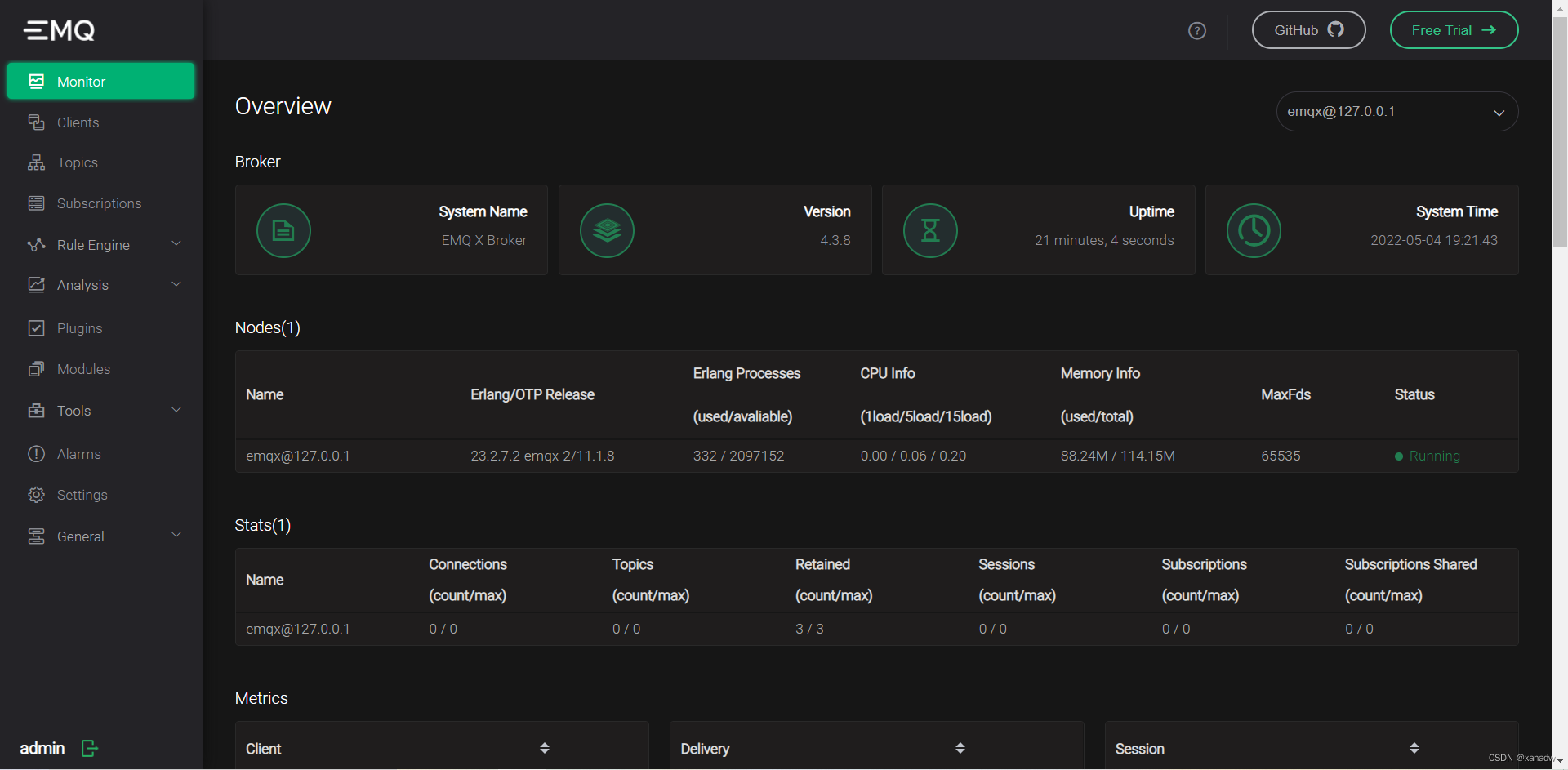Image resolution: width=1568 pixels, height=770 pixels.
Task: Go to the Subscriptions page
Action: [99, 203]
